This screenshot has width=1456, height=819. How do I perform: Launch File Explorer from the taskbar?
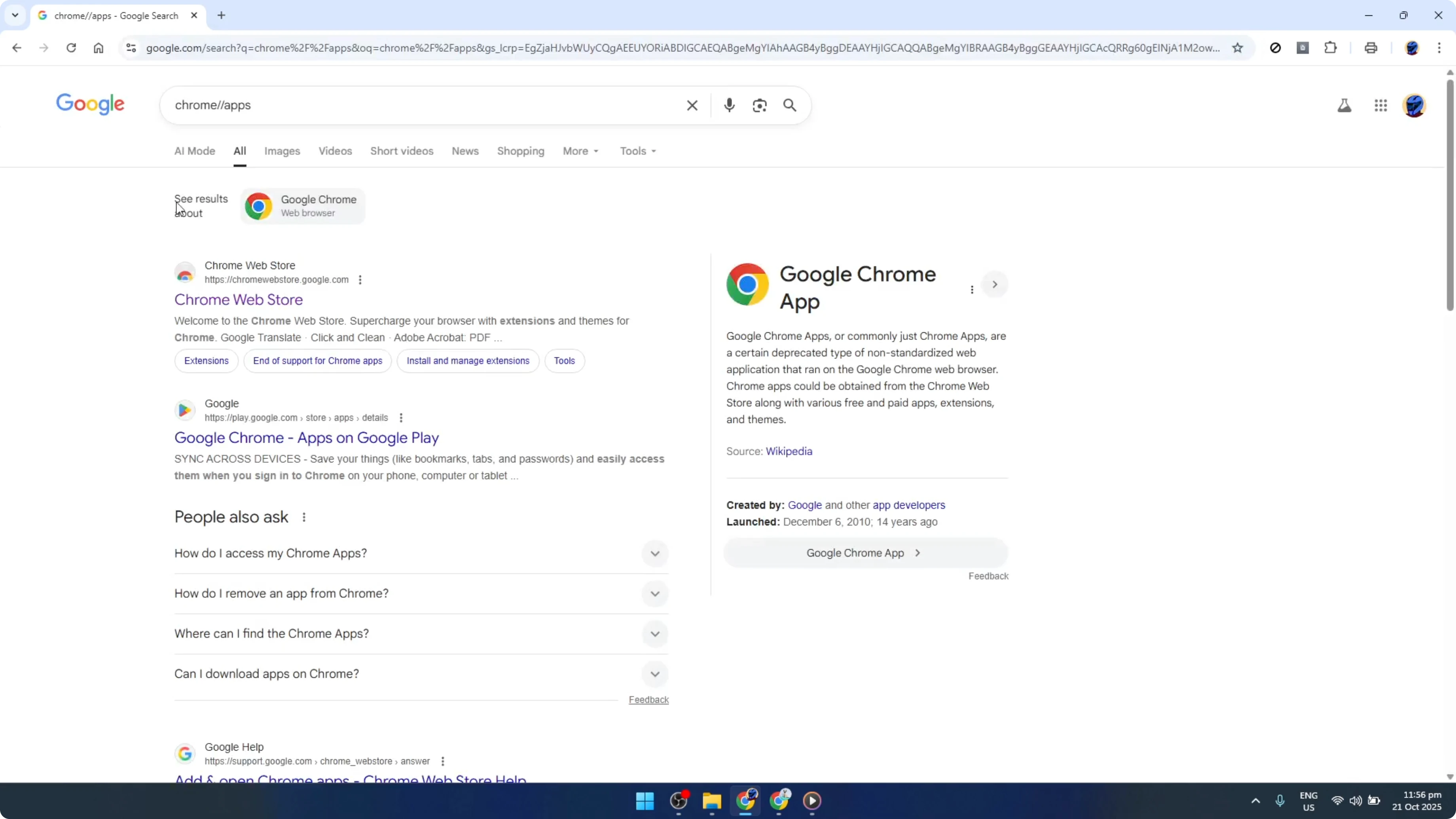712,801
